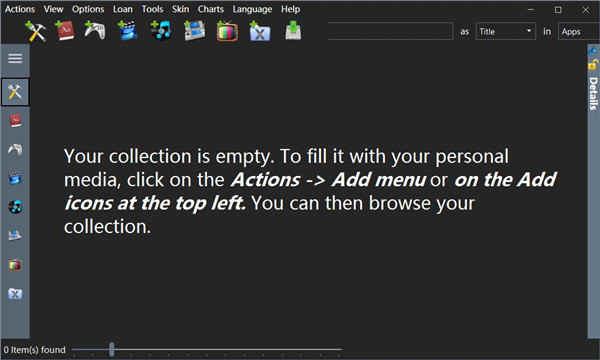
Task: Select the game controller module in sidebar
Action: coord(15,149)
